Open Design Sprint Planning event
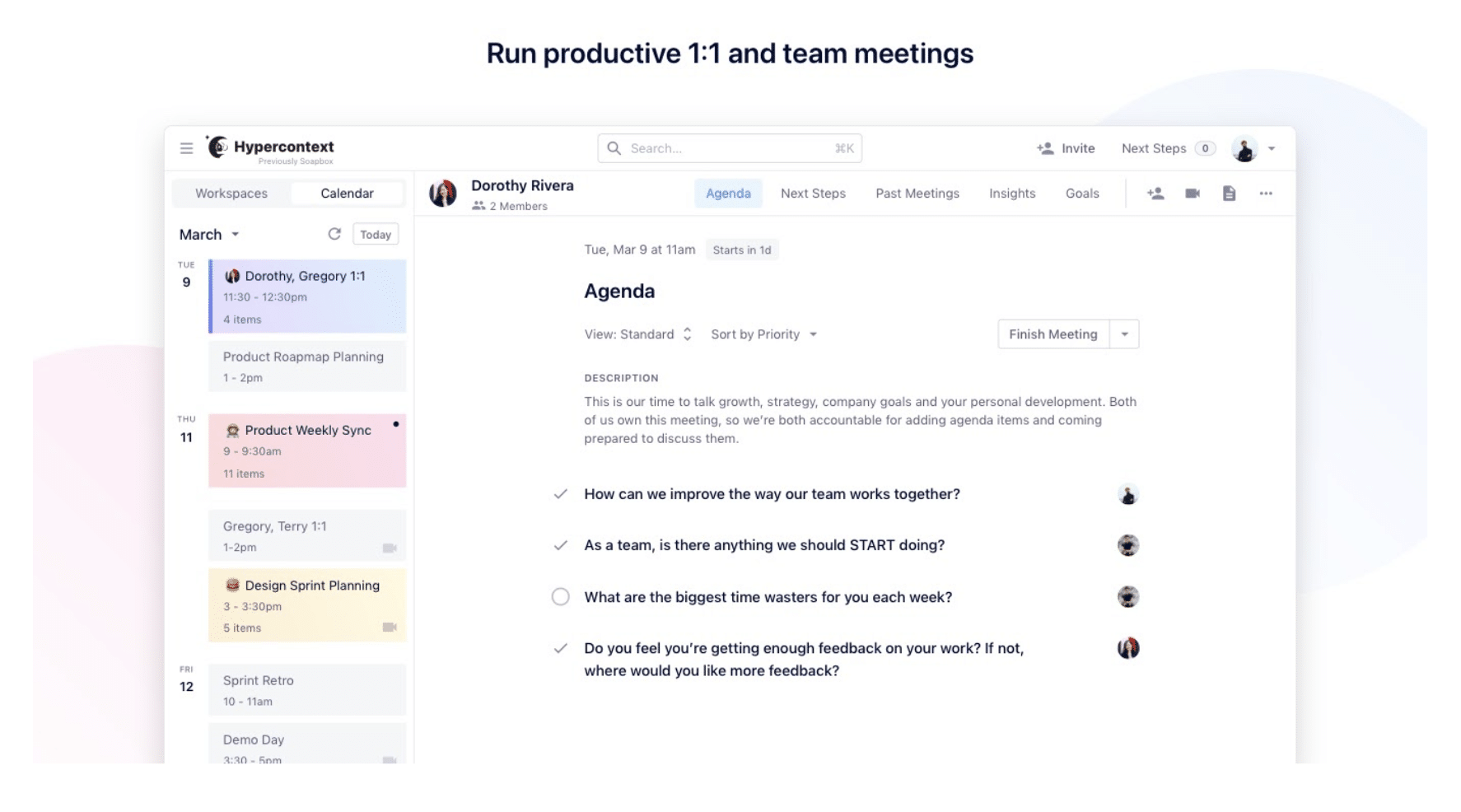Screen dimensions: 1461x812 point(307,605)
